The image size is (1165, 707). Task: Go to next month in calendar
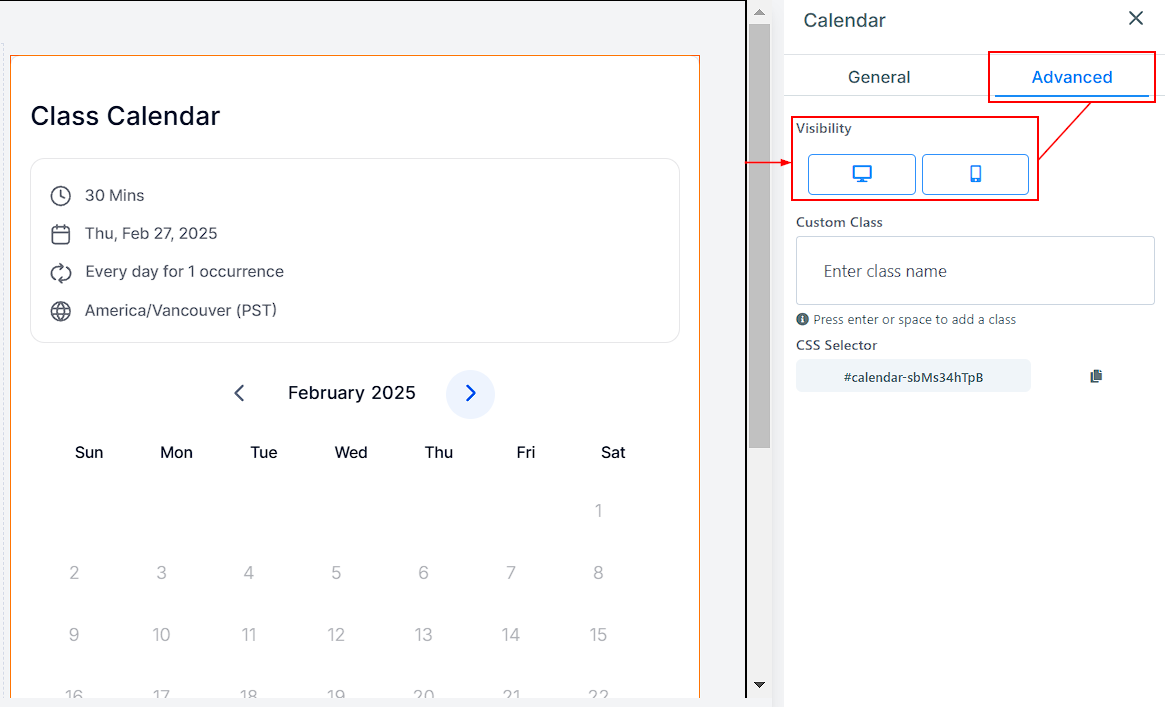pos(470,393)
